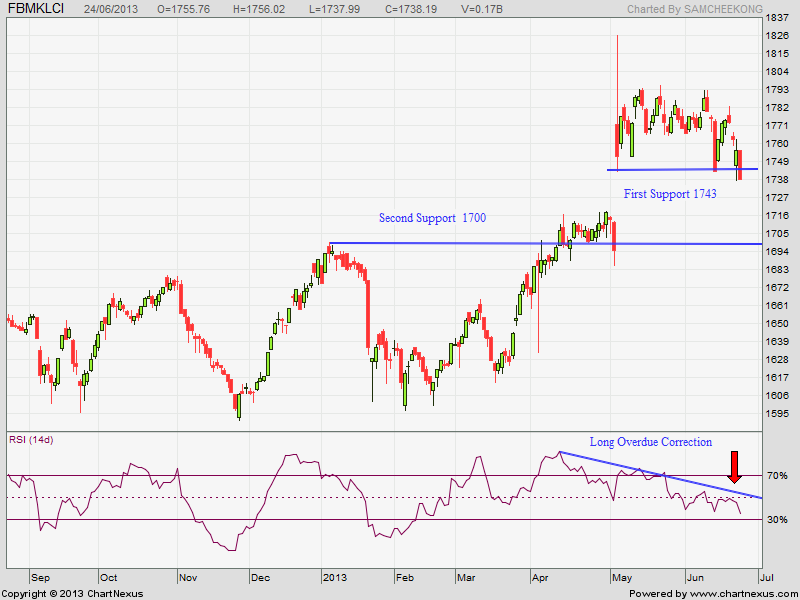Click the low price L=1737.99
Viewport: 800px width, 600px height.
click(334, 9)
